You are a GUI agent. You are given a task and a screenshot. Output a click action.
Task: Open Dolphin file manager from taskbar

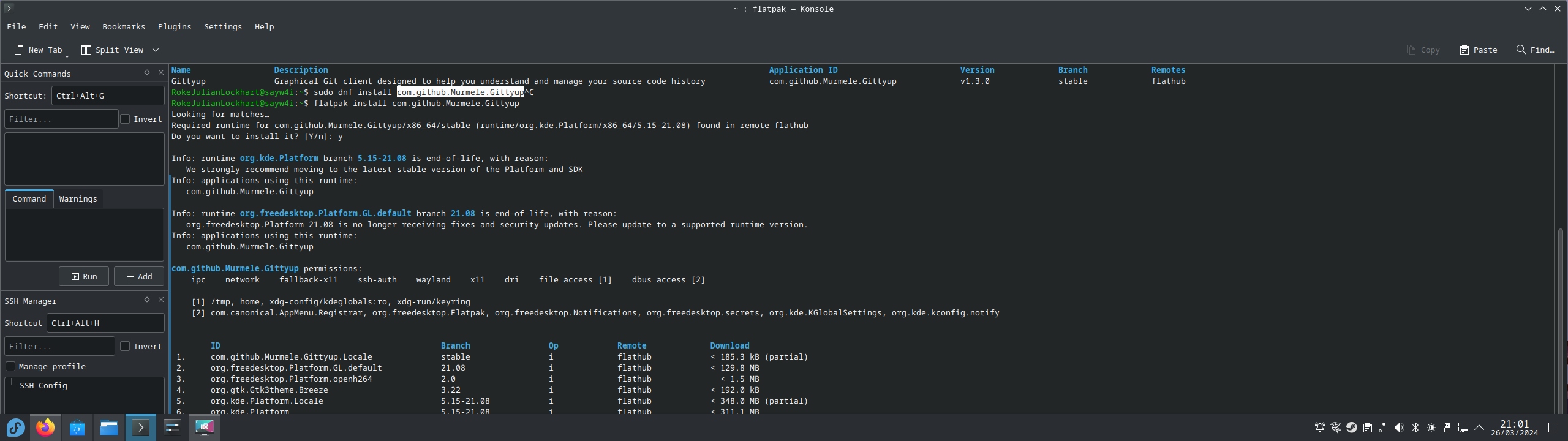tap(109, 428)
